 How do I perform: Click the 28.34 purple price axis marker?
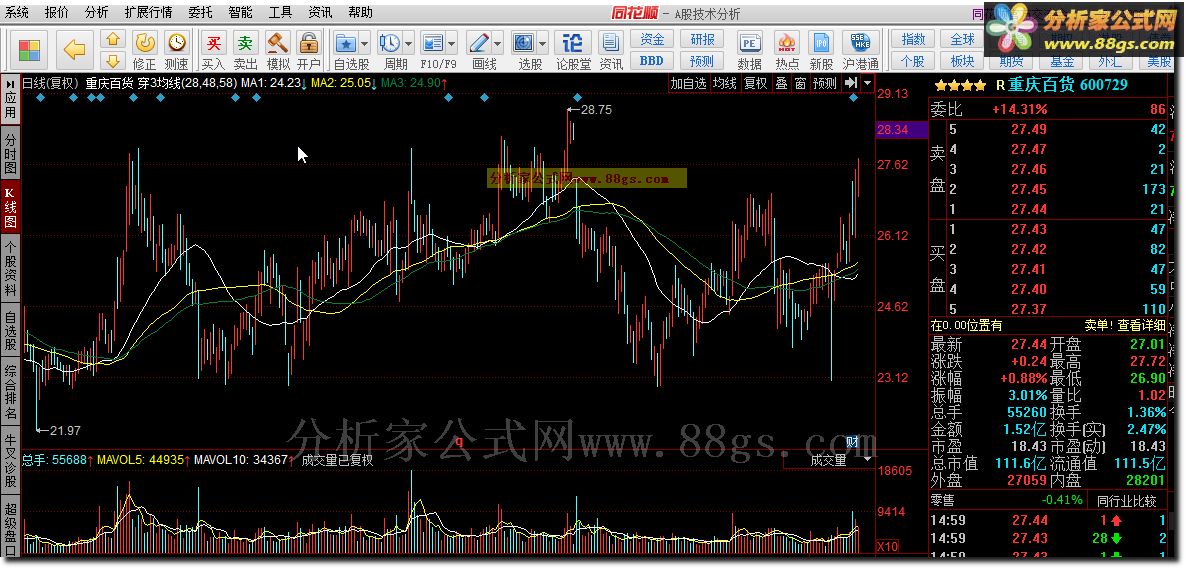pos(901,129)
